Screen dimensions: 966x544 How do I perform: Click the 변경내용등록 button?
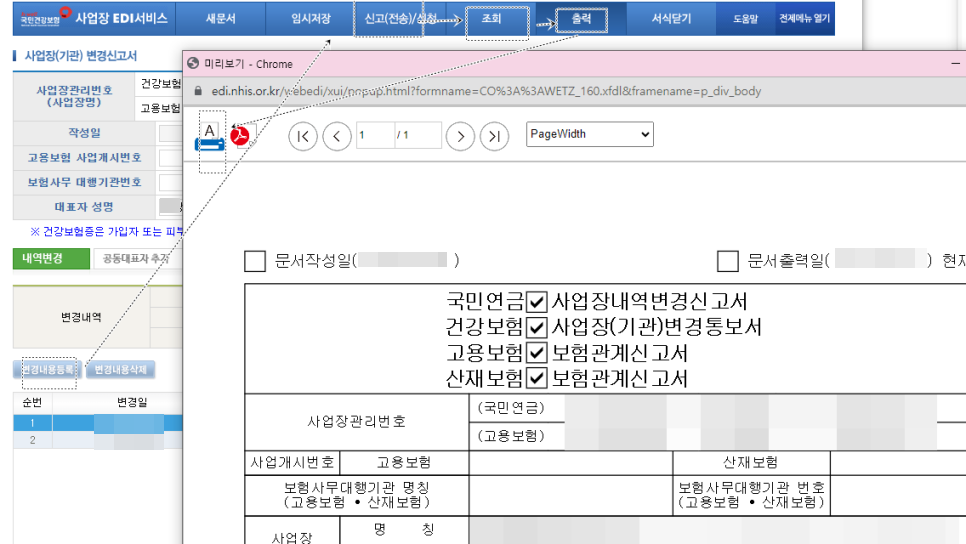click(48, 370)
